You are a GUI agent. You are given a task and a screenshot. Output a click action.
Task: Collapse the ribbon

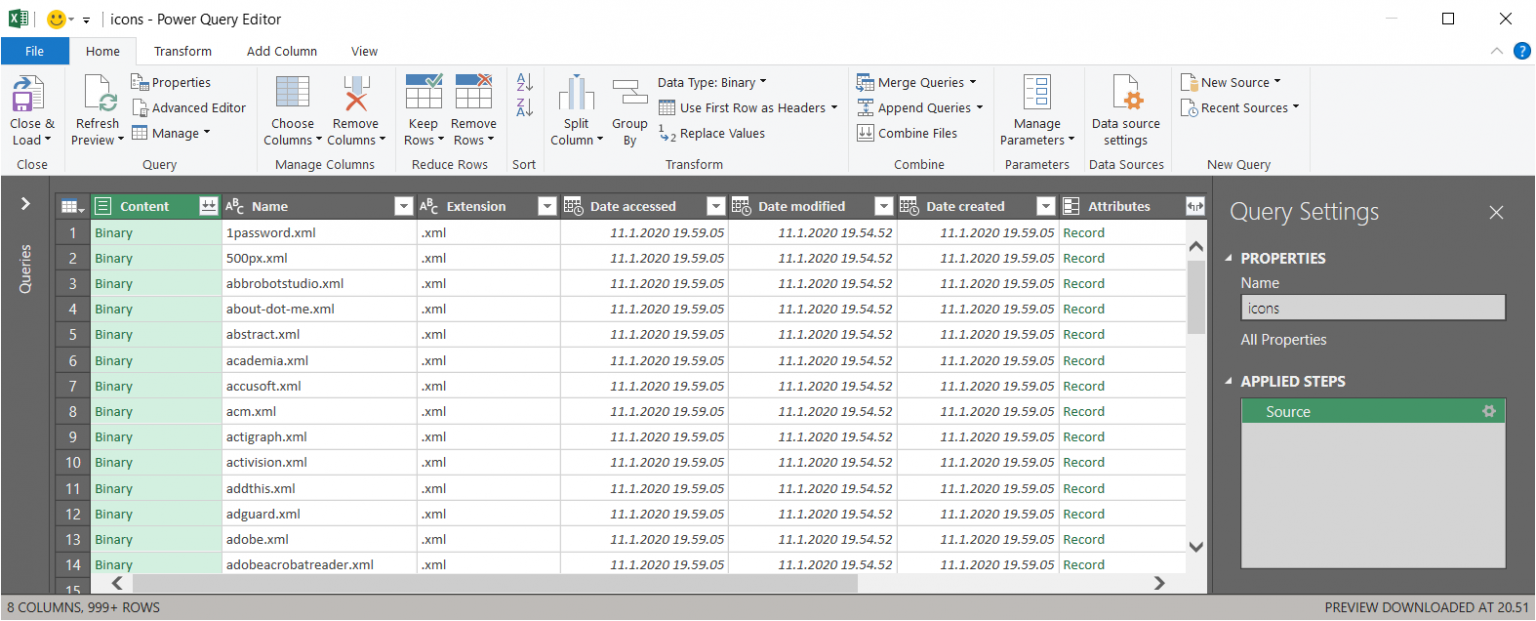(1496, 51)
